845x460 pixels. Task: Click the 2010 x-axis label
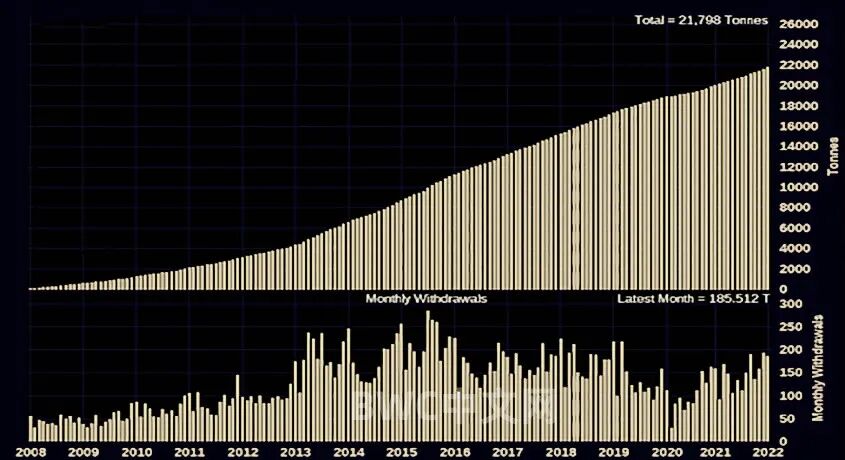pos(136,452)
